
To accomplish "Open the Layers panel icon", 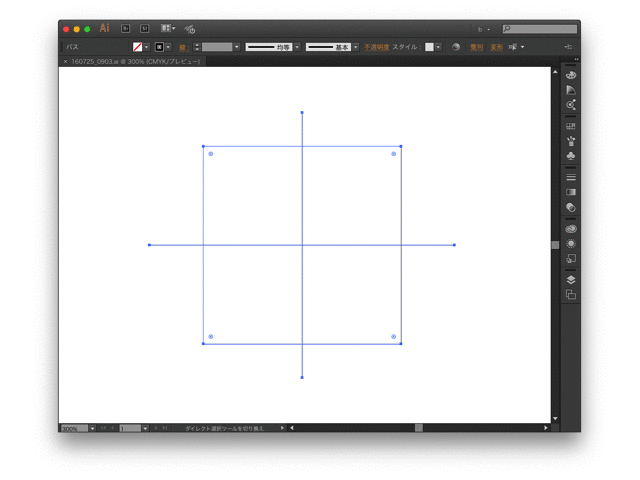I will point(571,280).
